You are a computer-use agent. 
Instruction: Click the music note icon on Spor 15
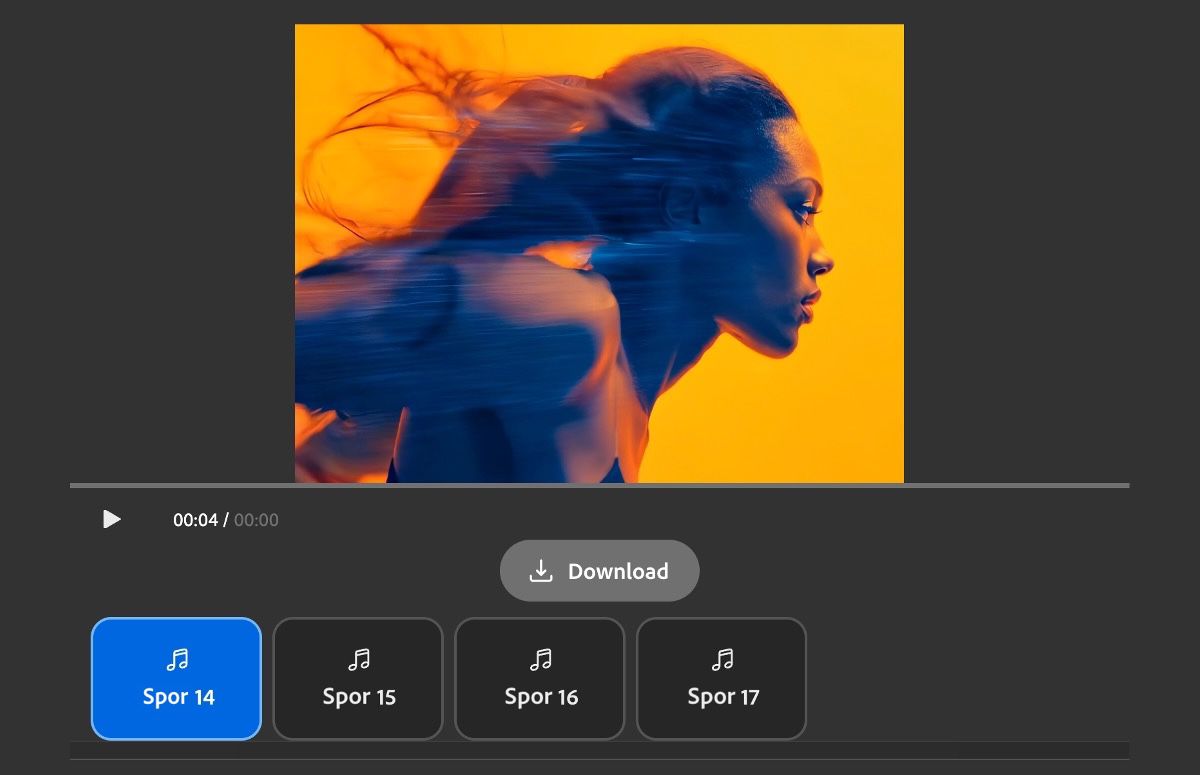pos(359,657)
